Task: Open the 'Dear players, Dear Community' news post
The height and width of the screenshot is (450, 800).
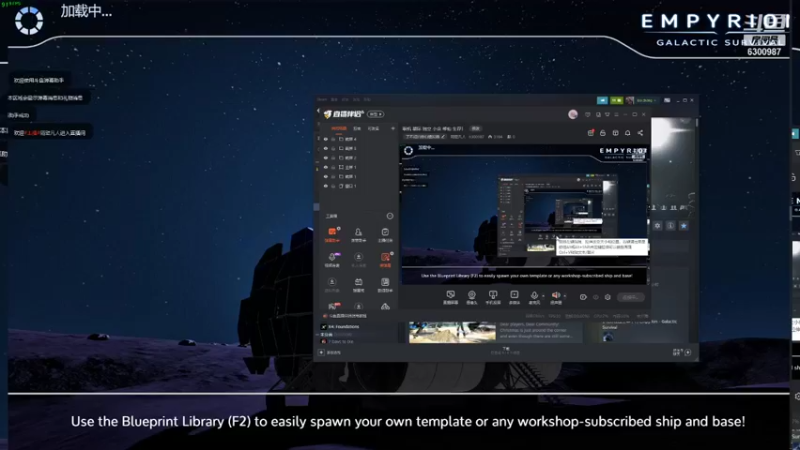Action: 536,331
